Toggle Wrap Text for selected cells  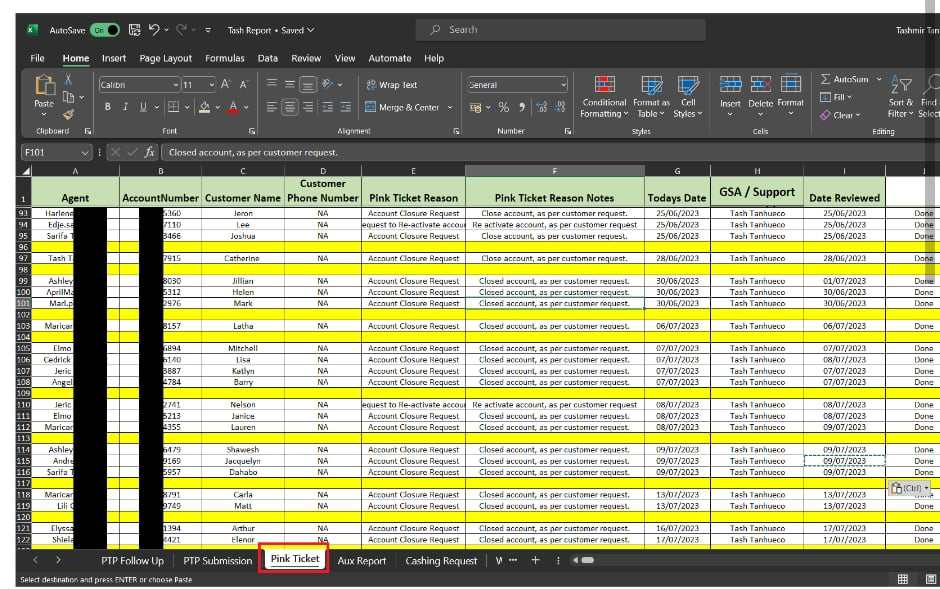(392, 85)
